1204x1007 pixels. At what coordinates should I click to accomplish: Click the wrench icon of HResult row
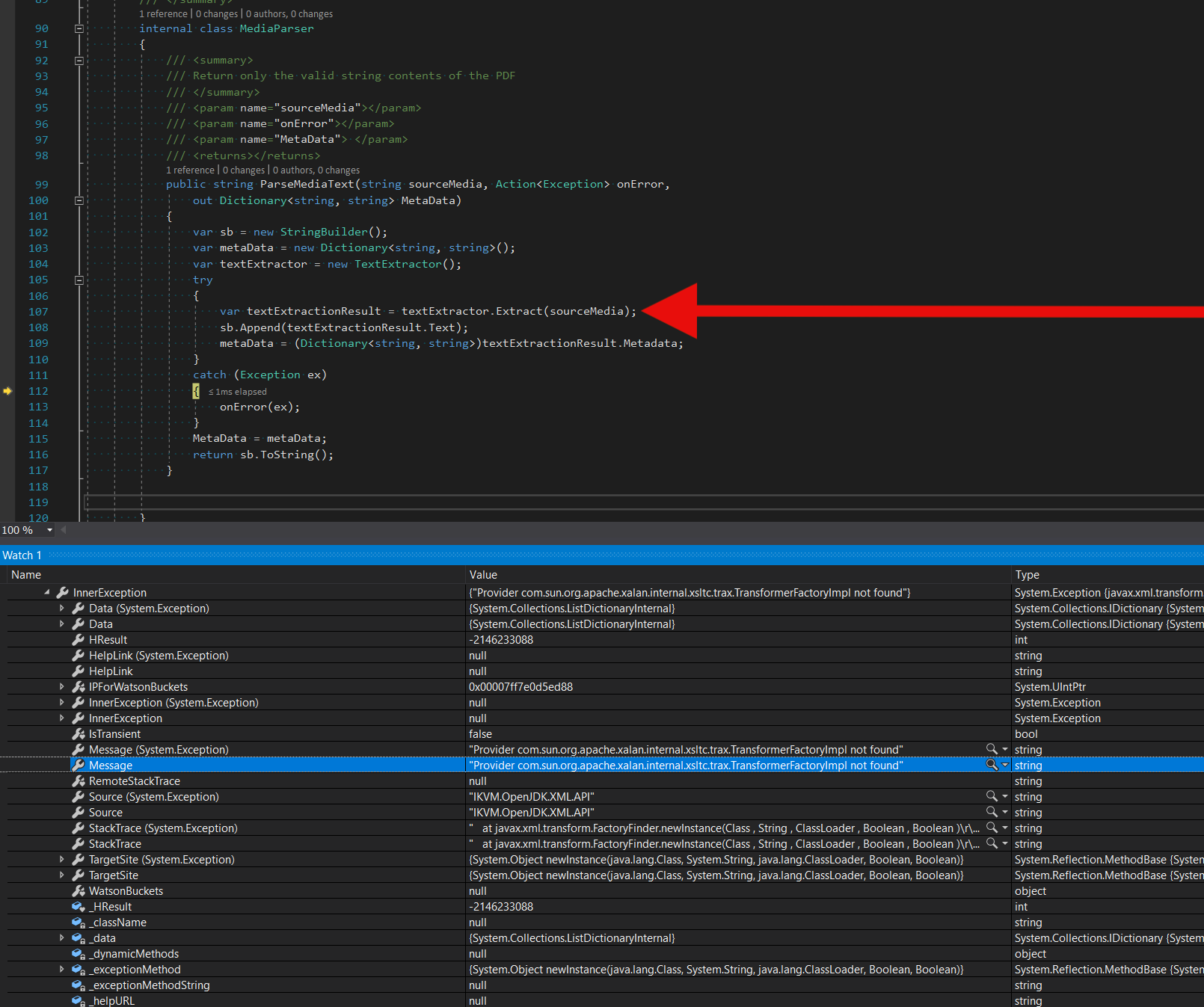[78, 640]
